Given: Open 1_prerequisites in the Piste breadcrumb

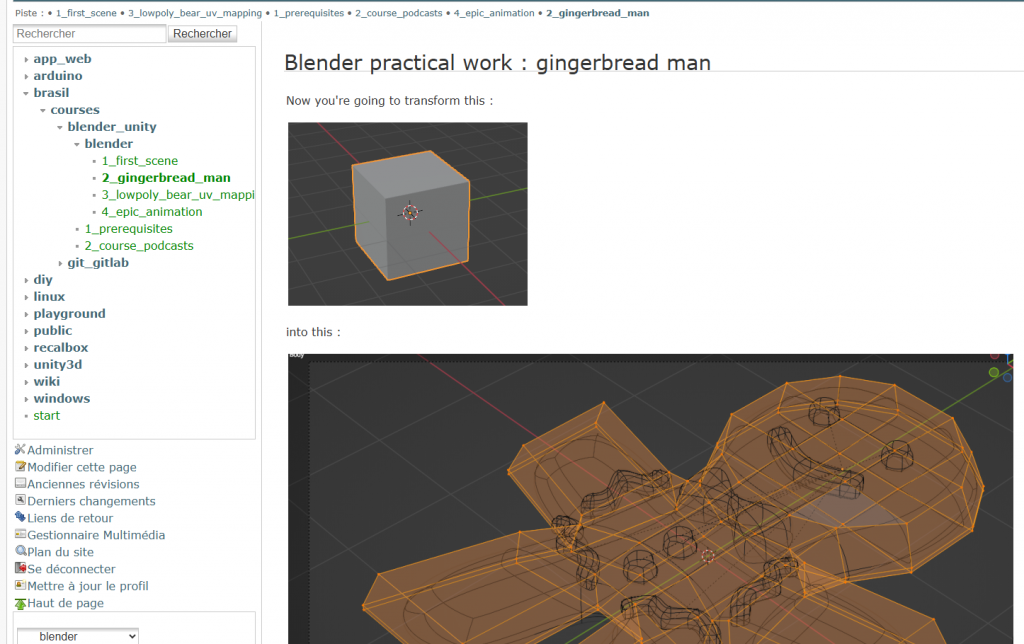Looking at the screenshot, I should point(308,13).
